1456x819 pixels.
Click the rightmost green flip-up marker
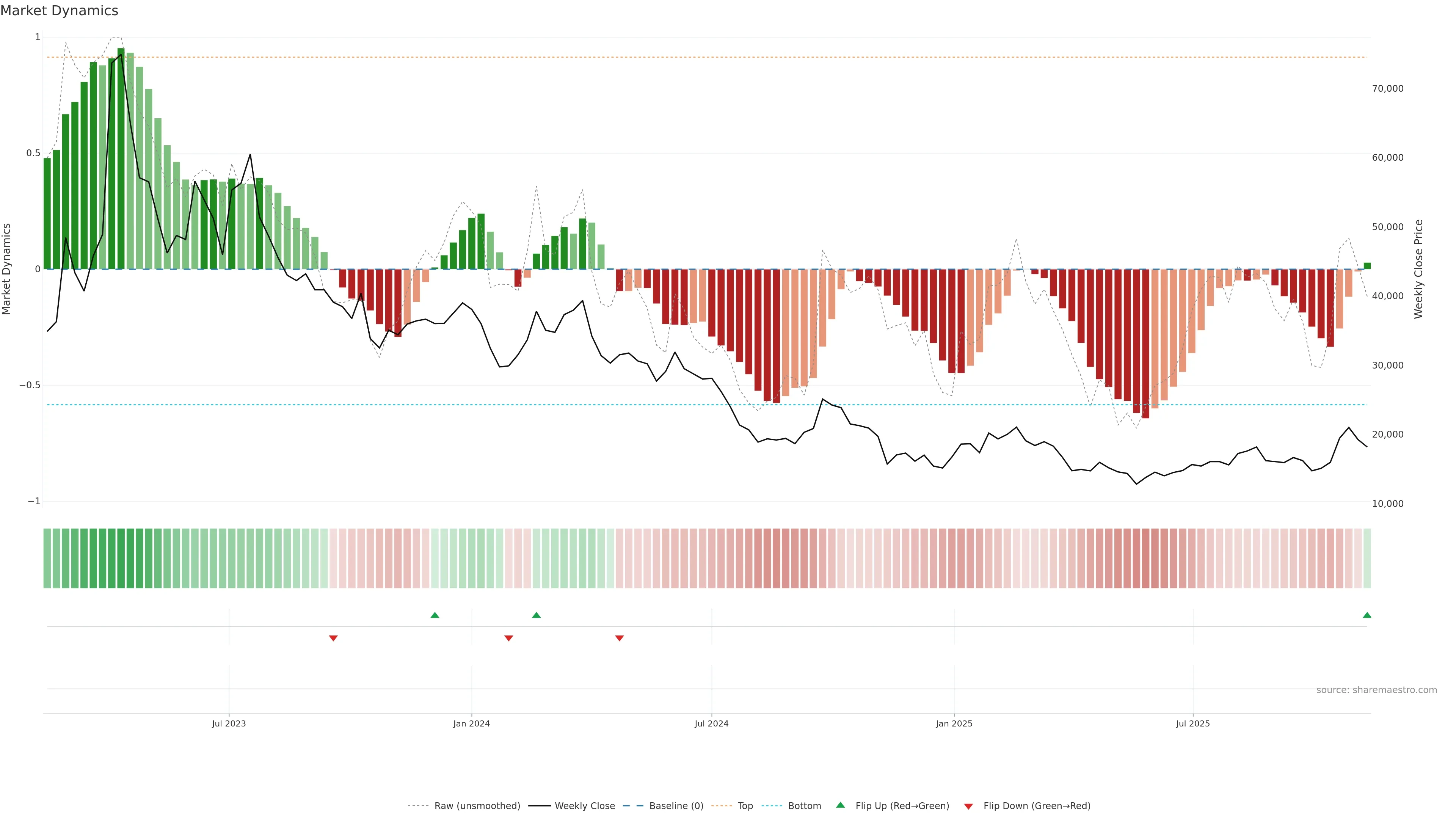point(1367,615)
